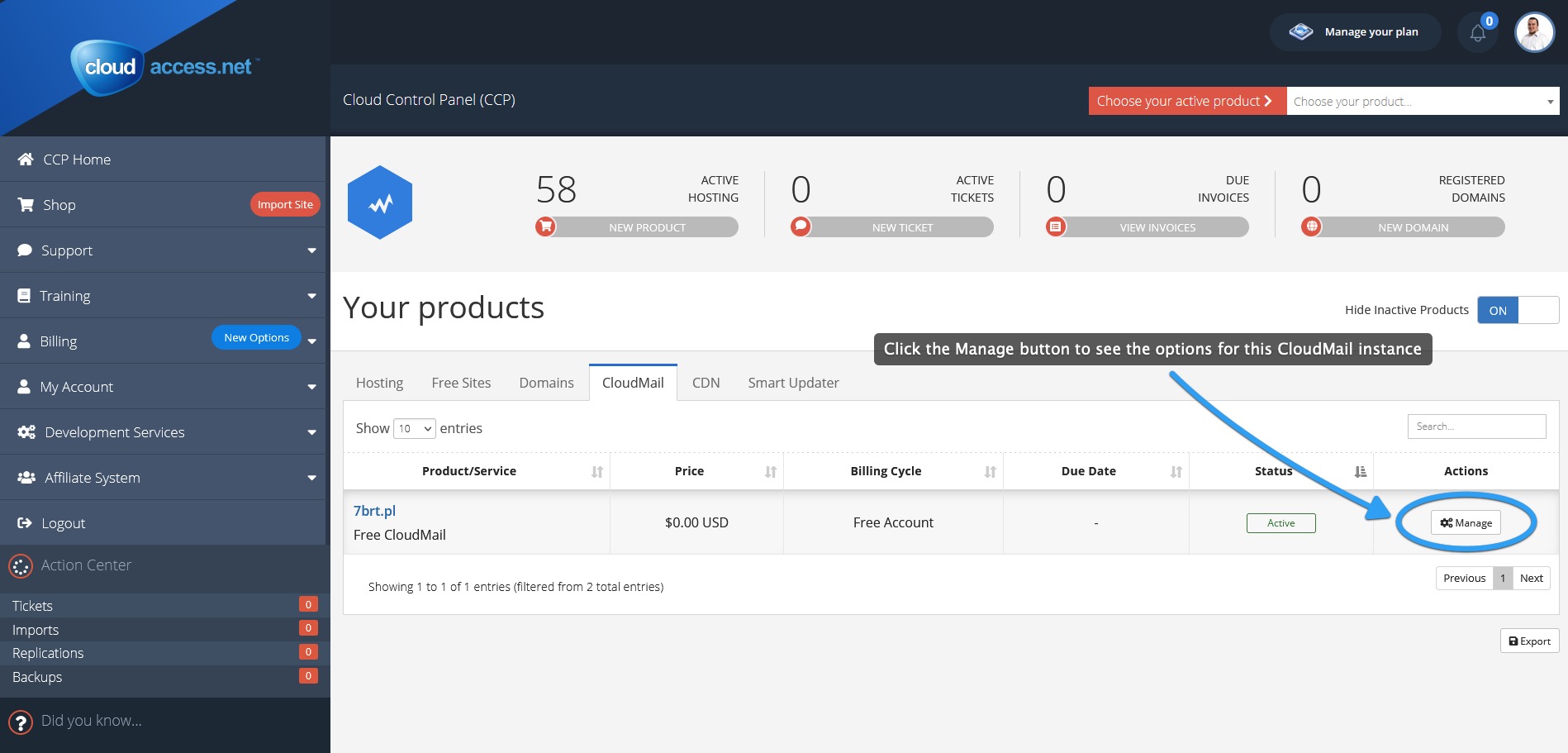This screenshot has height=753, width=1568.
Task: Click the blue hexagon activity icon
Action: click(380, 203)
